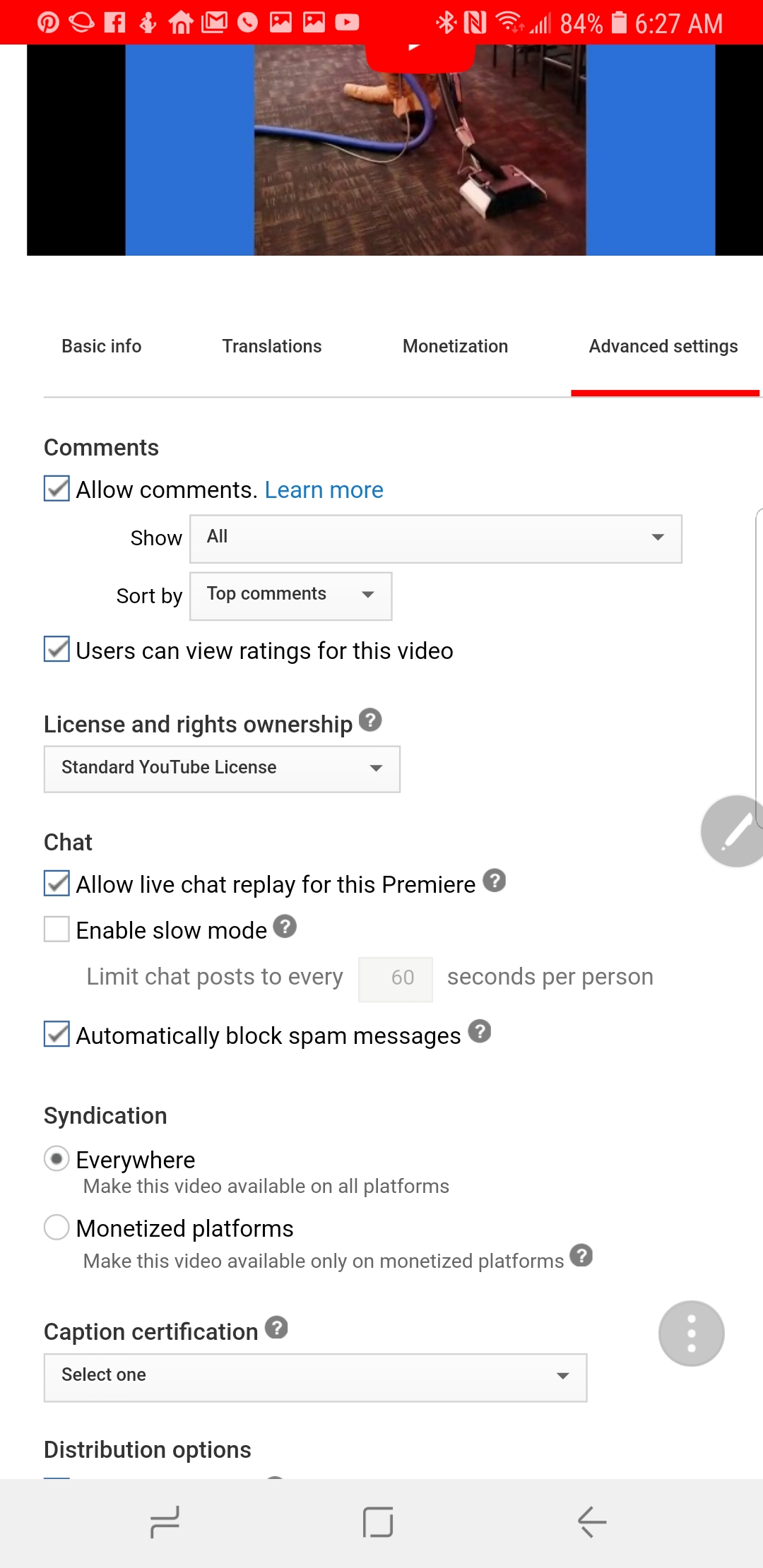Select the Monetized platforms radio option
763x1568 pixels.
57,1227
